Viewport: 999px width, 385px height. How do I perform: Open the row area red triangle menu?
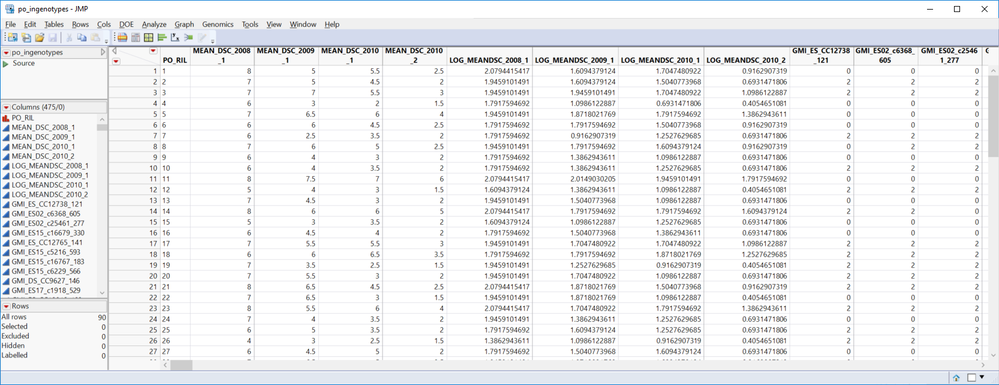click(116, 61)
